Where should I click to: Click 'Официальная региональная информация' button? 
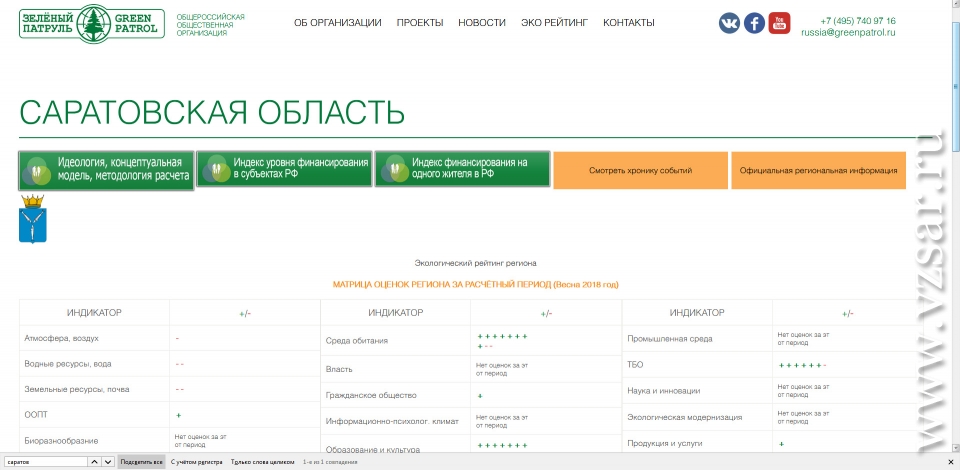(x=818, y=171)
